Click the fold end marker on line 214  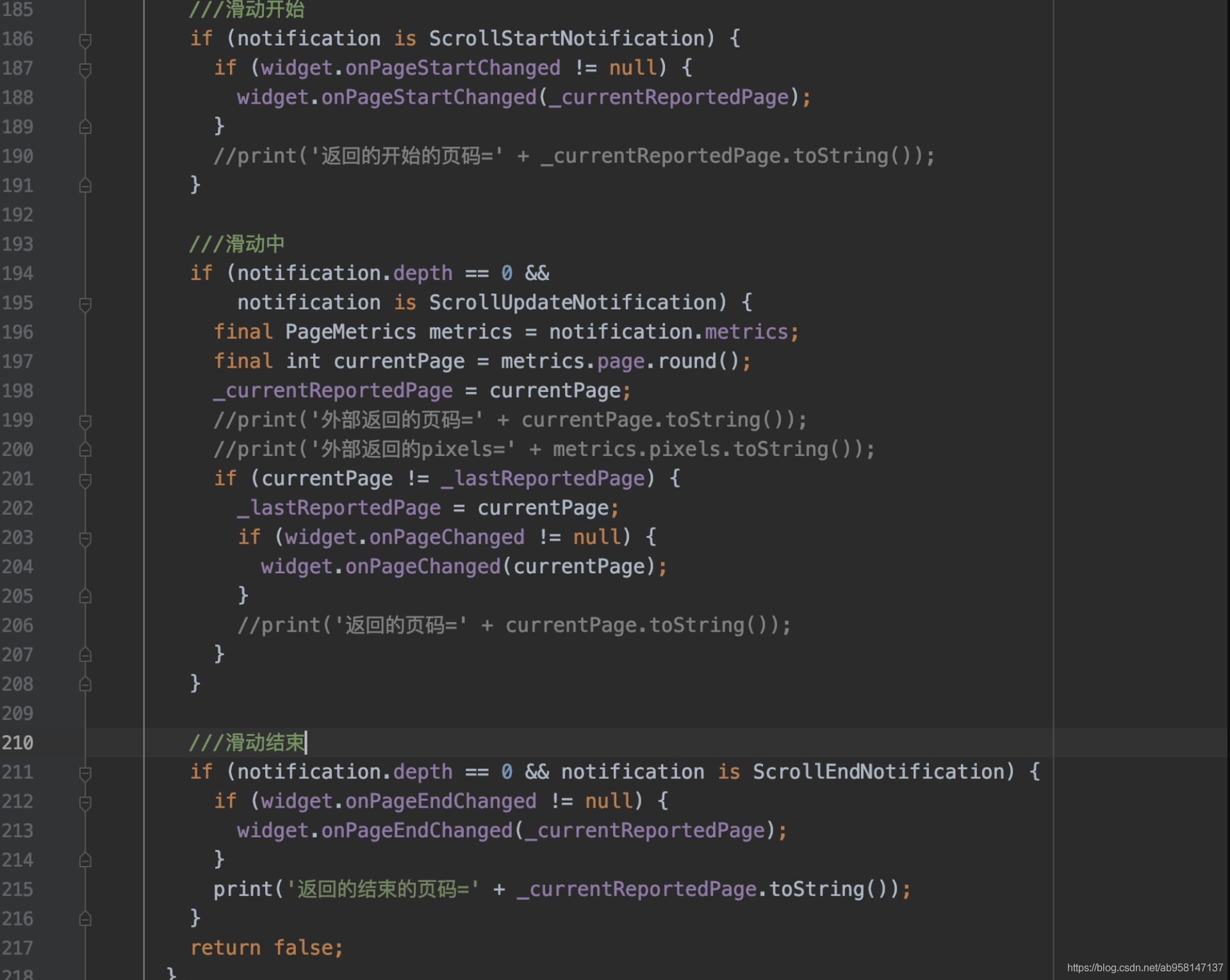(x=85, y=860)
